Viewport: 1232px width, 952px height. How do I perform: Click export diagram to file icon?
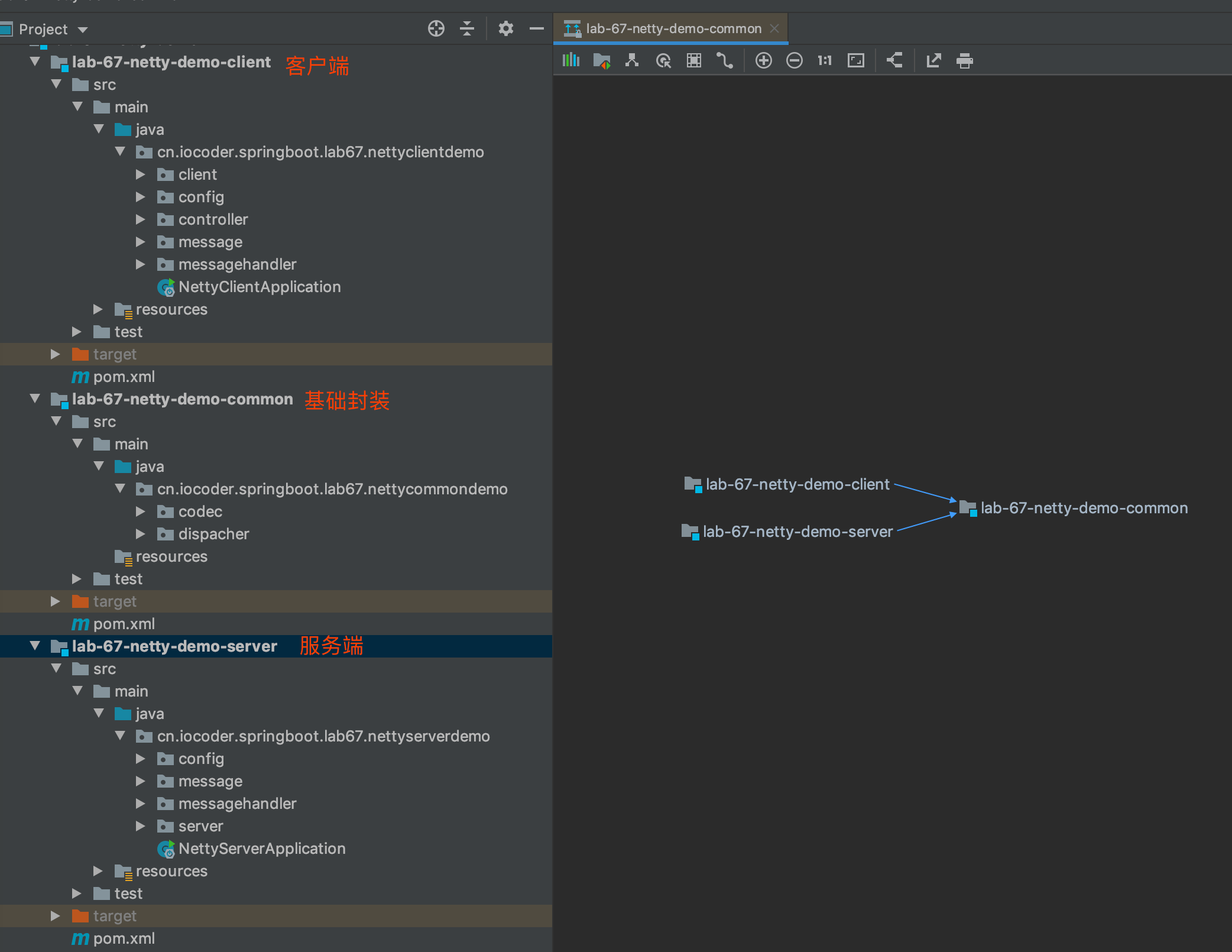933,60
